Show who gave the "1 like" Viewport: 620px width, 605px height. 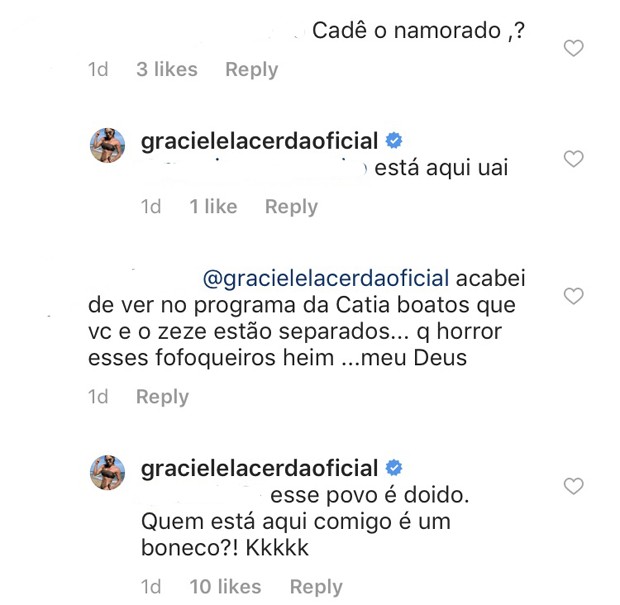click(x=213, y=207)
